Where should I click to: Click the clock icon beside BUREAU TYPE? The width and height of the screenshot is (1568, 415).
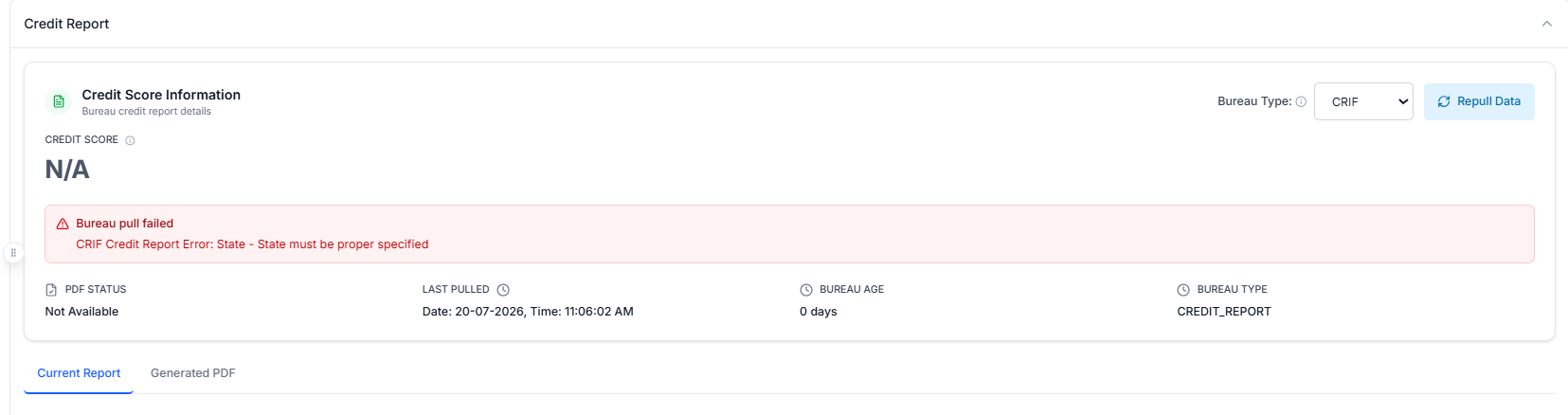click(1183, 290)
